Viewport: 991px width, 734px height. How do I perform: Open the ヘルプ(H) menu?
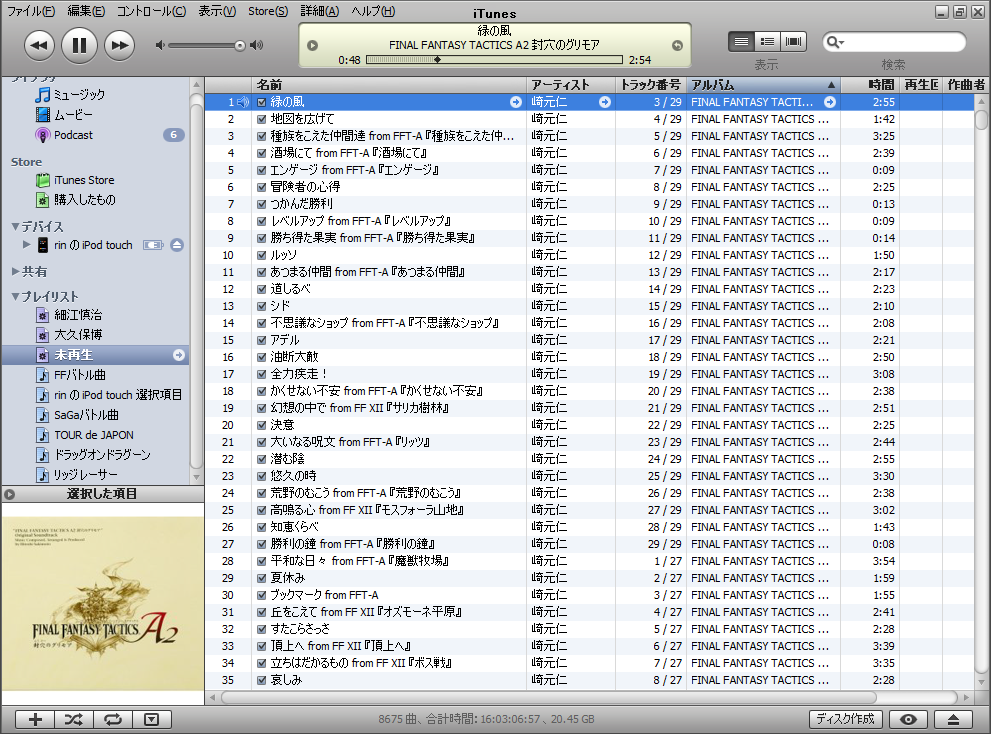373,11
